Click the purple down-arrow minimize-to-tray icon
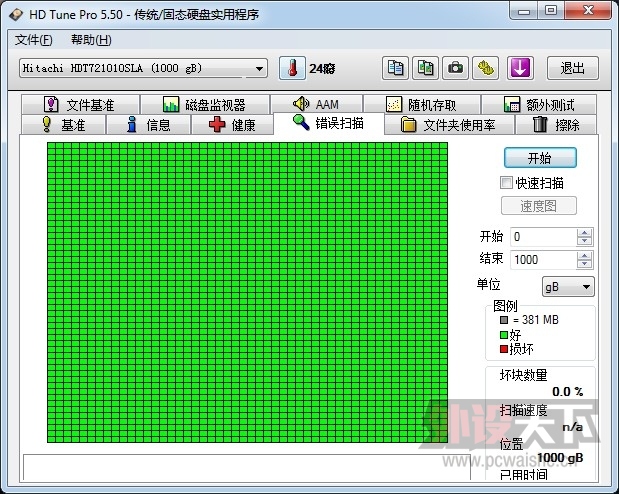The height and width of the screenshot is (494, 619). pyautogui.click(x=520, y=68)
